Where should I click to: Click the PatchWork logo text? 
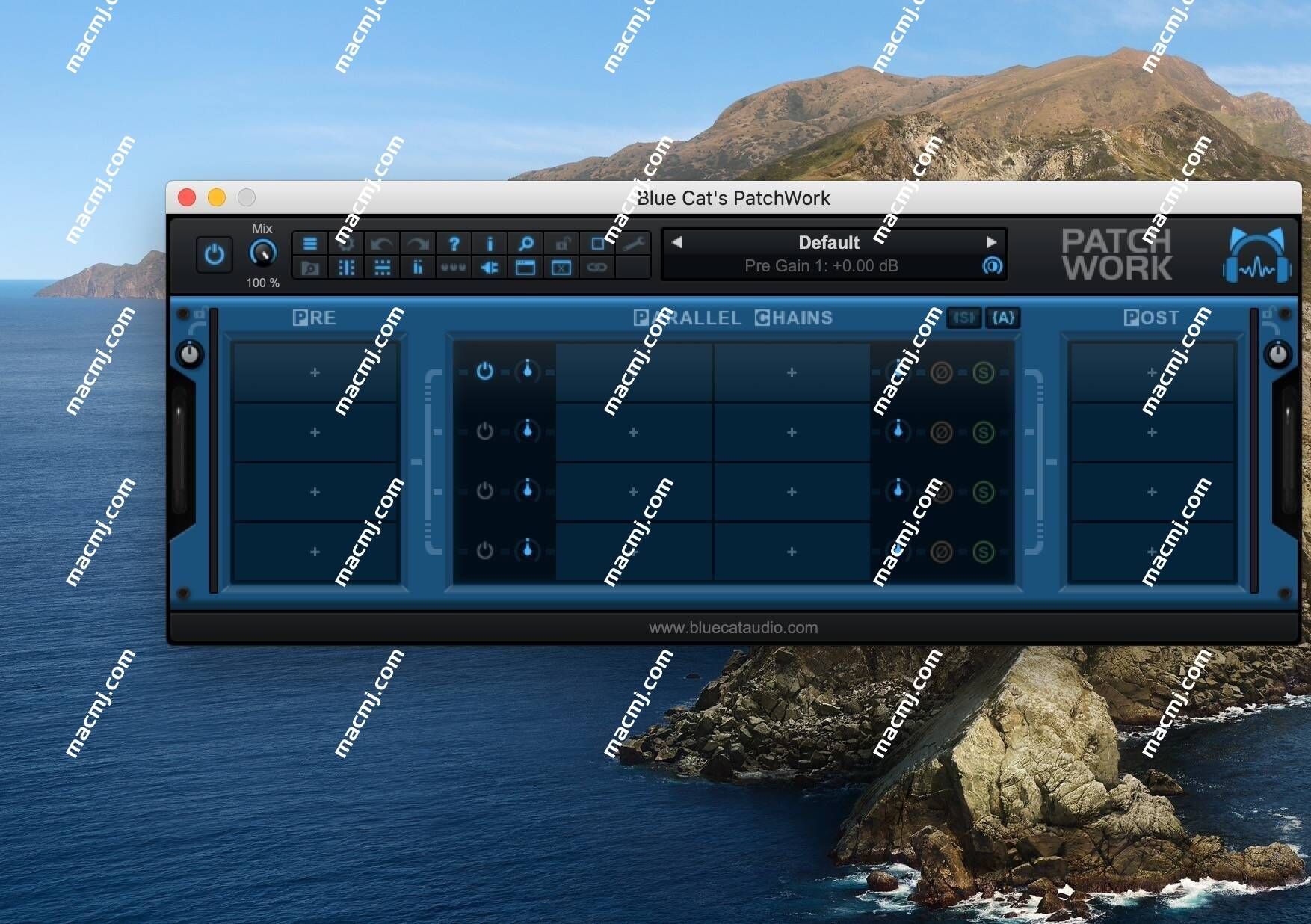(x=1117, y=255)
